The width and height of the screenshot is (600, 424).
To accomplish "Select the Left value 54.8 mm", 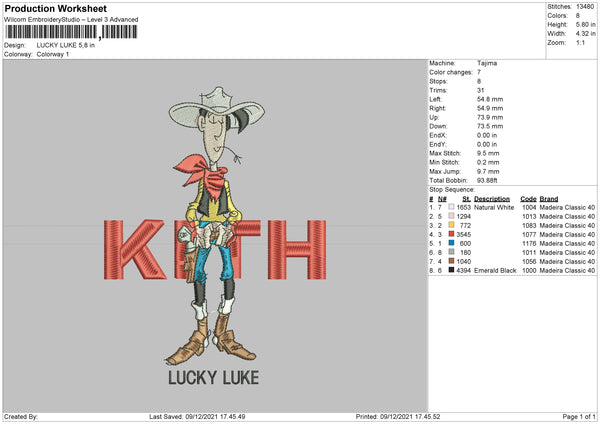I will [x=490, y=99].
